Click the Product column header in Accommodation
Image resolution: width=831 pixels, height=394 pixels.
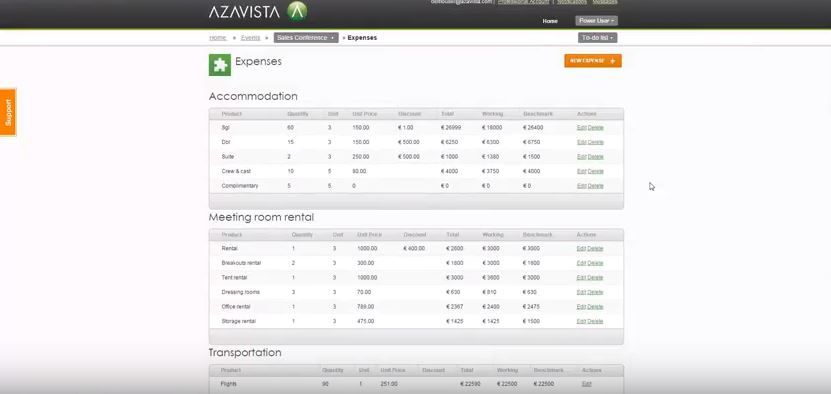232,114
